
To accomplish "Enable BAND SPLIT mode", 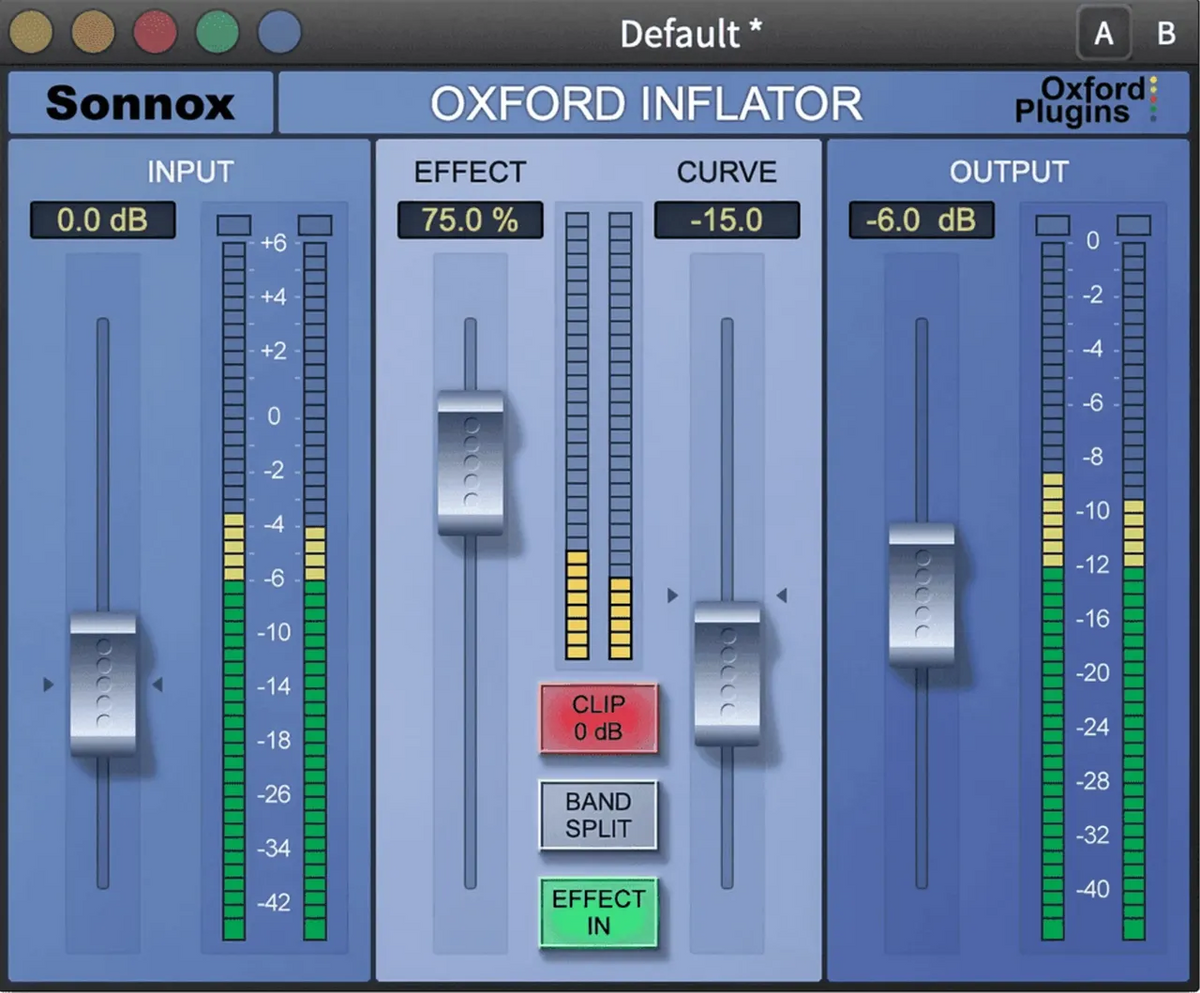I will [598, 814].
